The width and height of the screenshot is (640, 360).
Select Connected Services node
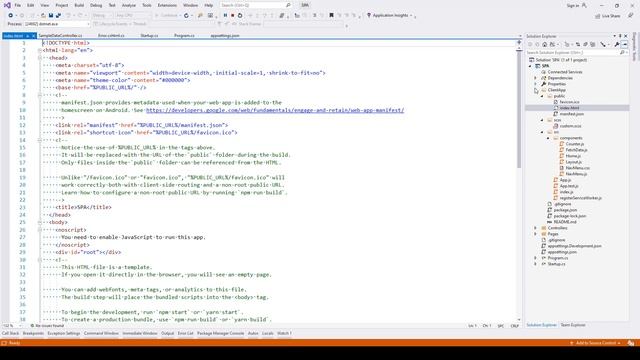click(564, 72)
